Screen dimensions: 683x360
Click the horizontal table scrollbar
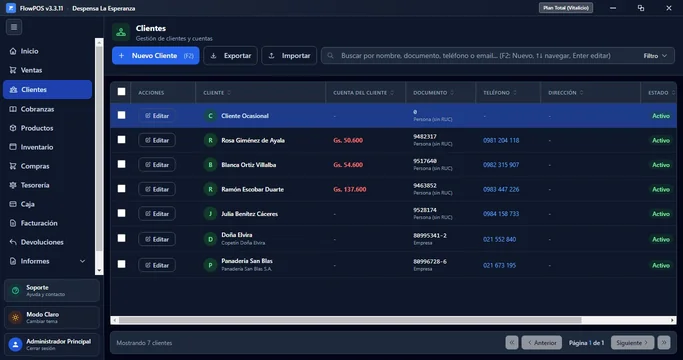click(350, 320)
